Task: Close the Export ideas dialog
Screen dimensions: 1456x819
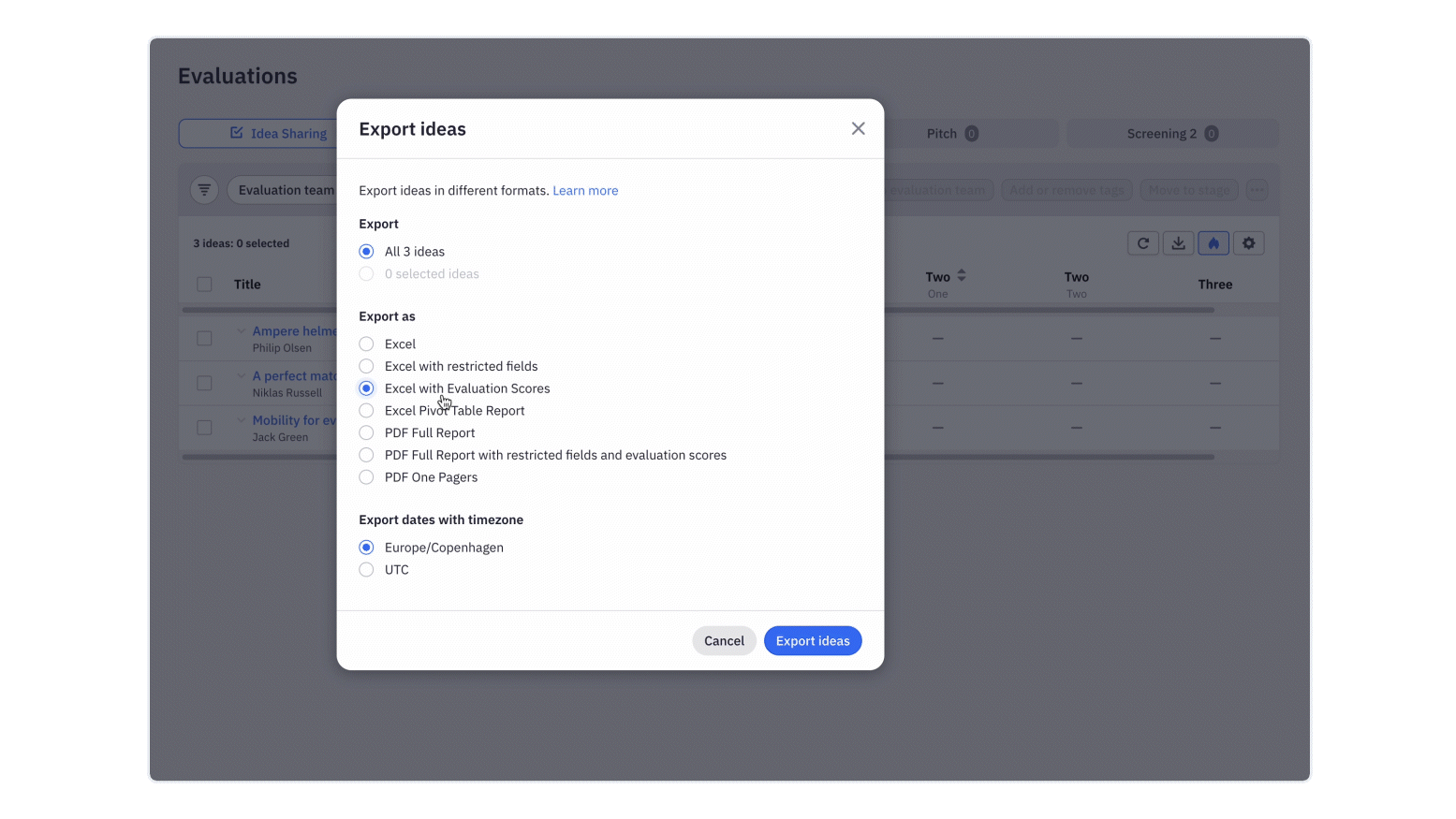Action: [858, 128]
